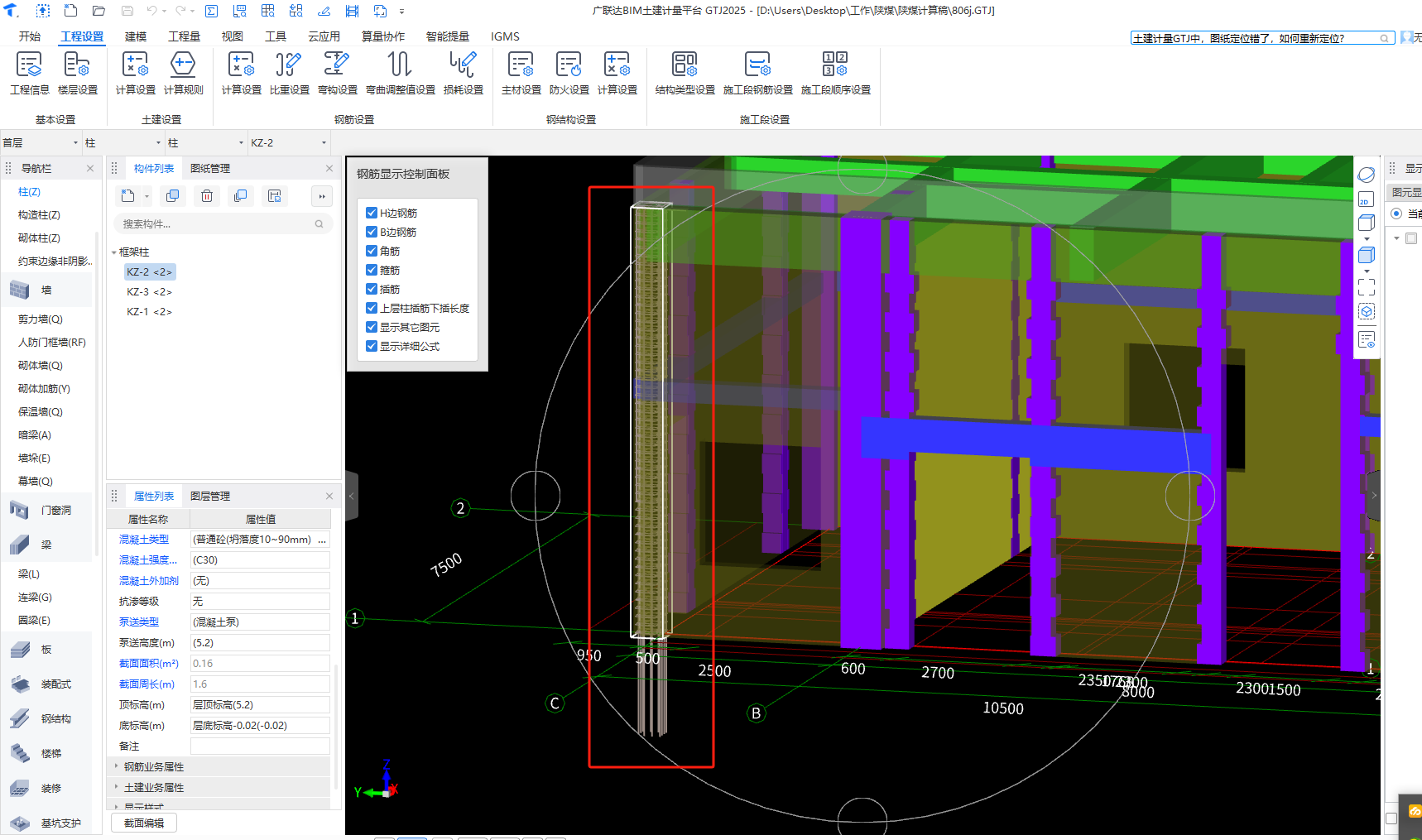1422x840 pixels.
Task: Open 工程信息 project info
Action: point(30,73)
